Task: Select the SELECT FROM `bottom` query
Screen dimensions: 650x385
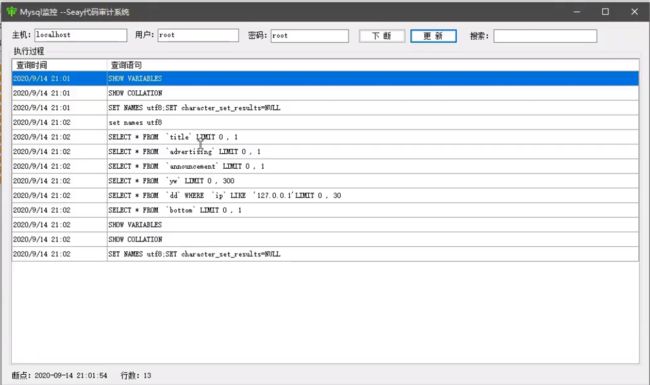Action: (325, 210)
